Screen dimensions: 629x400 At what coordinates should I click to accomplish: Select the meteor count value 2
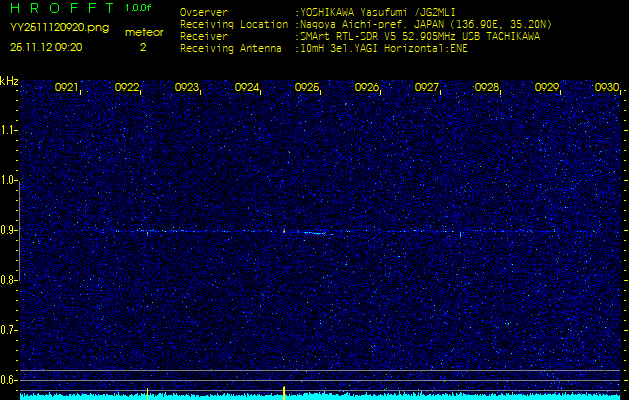pyautogui.click(x=142, y=46)
